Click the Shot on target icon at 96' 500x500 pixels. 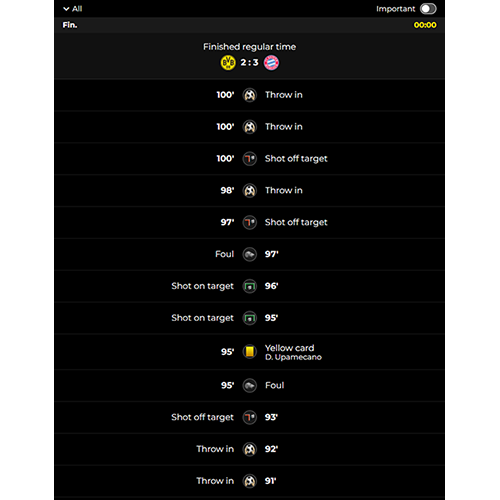click(x=250, y=286)
